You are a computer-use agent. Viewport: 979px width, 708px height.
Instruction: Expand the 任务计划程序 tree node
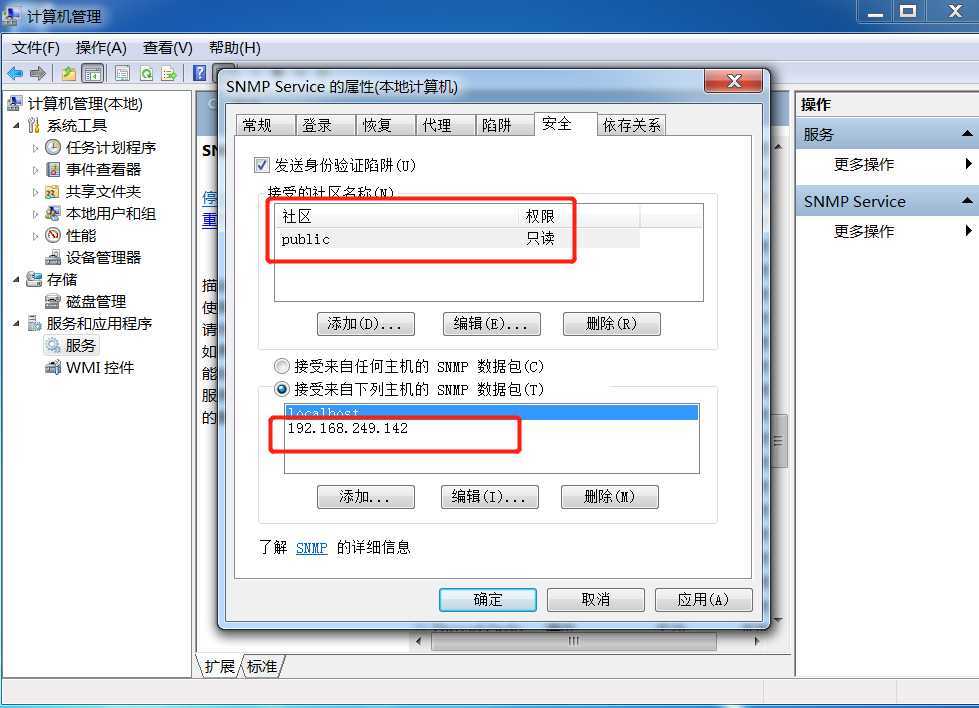(x=35, y=148)
